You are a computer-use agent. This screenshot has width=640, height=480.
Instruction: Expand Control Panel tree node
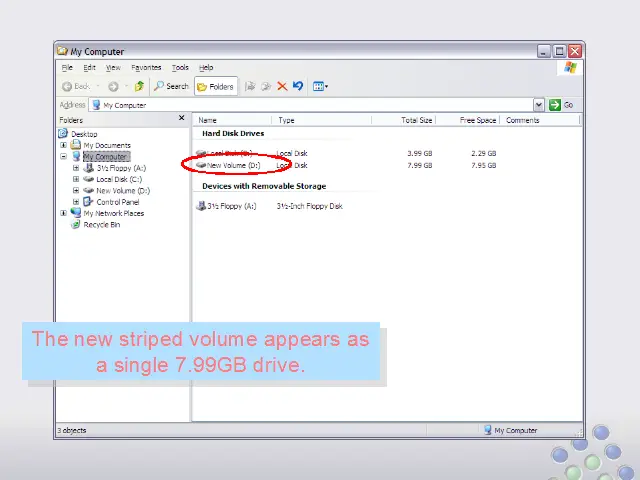click(x=76, y=202)
